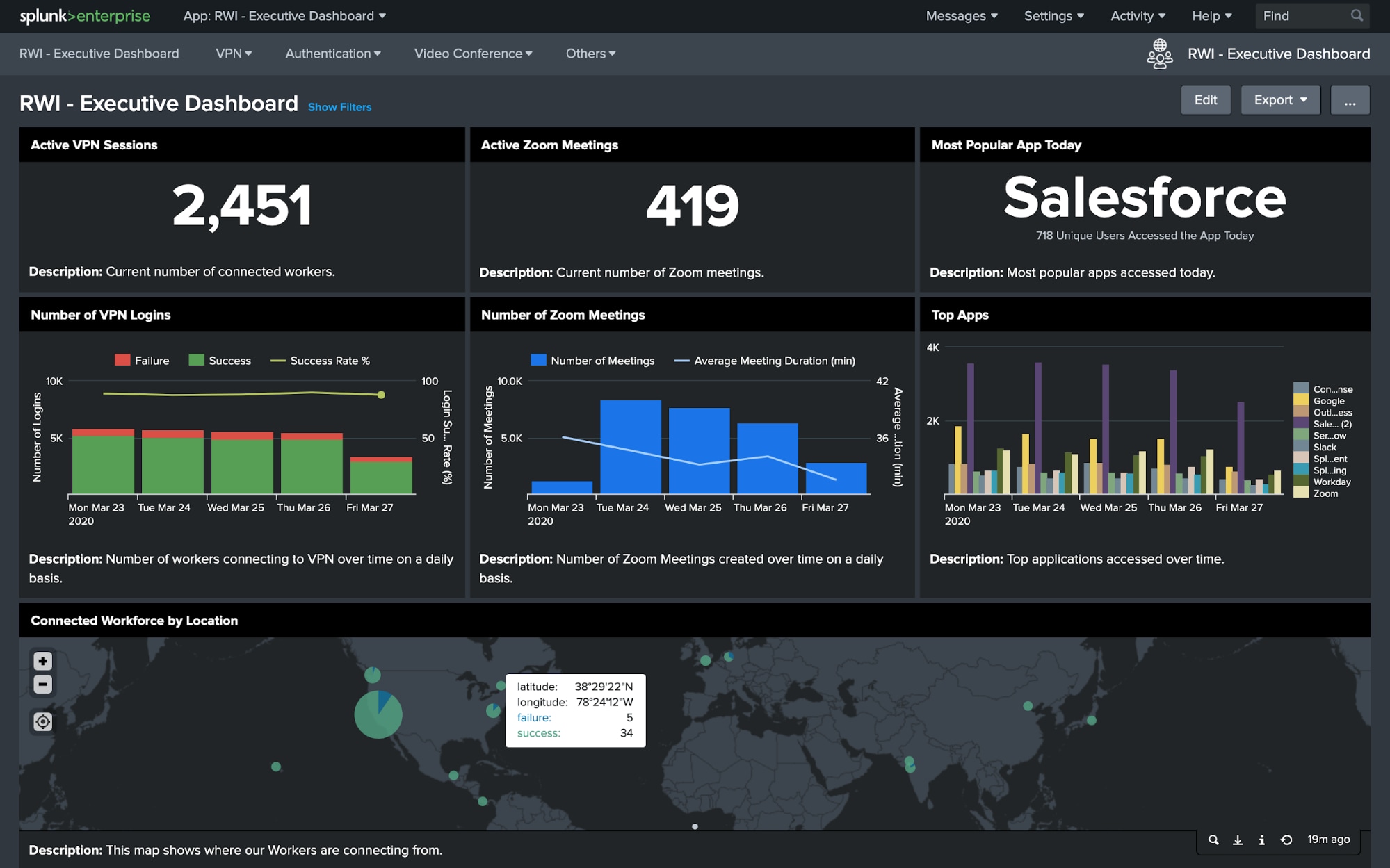Select the RWI - Executive Dashboard tab
This screenshot has width=1390, height=868.
click(100, 53)
